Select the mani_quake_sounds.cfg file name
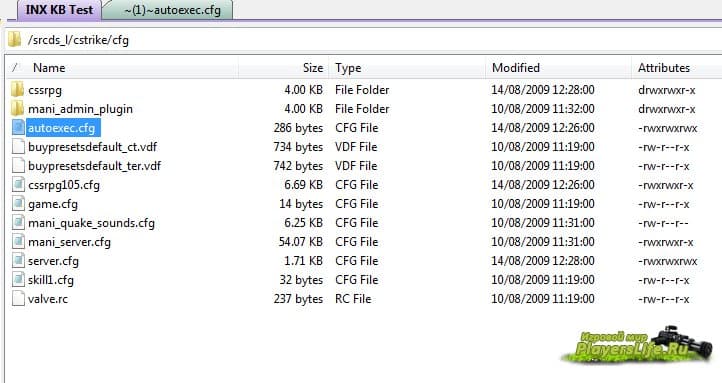 click(x=91, y=223)
